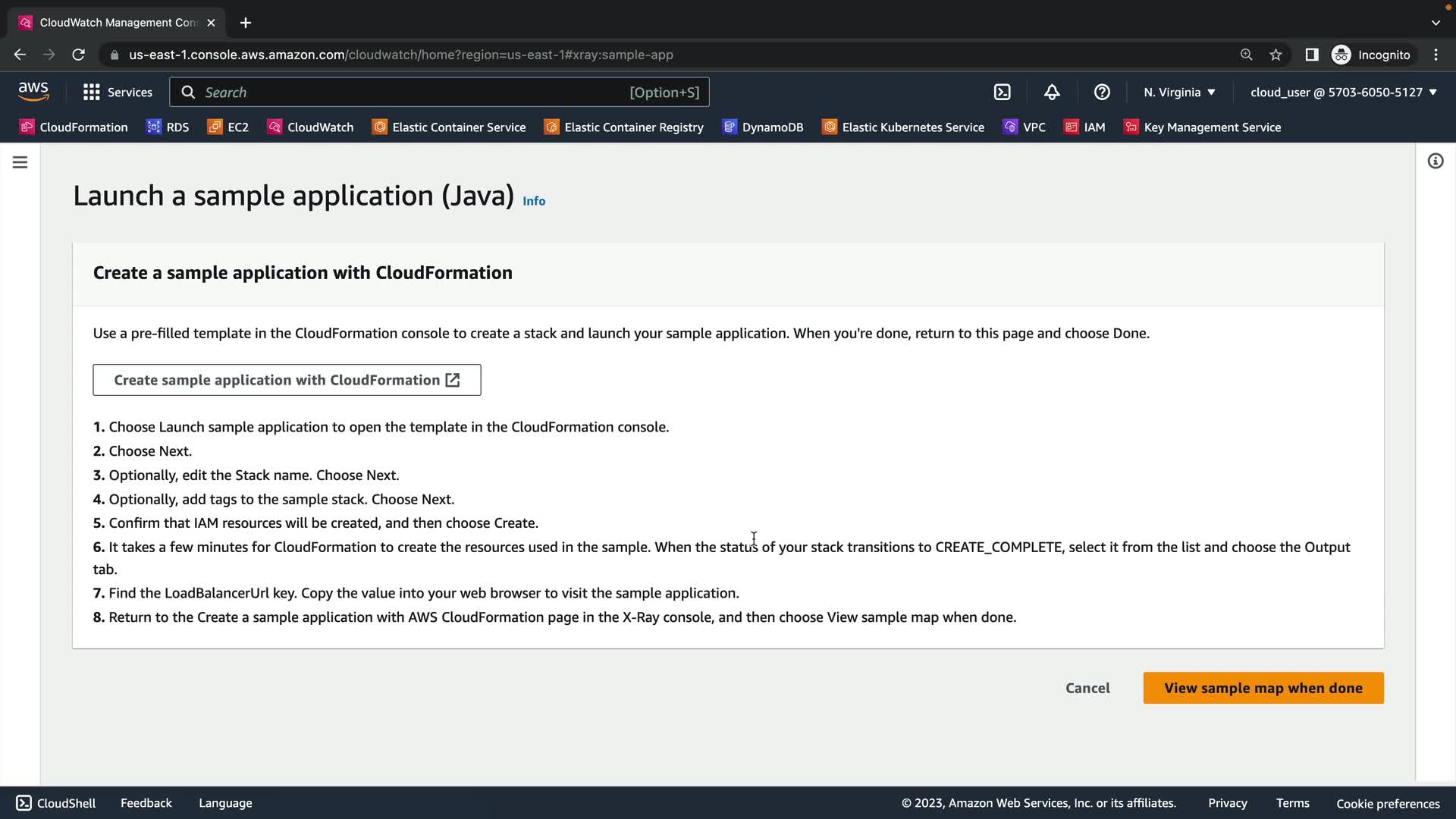Bookmark this page with the star icon
Screen dimensions: 1456x819
tap(1276, 55)
